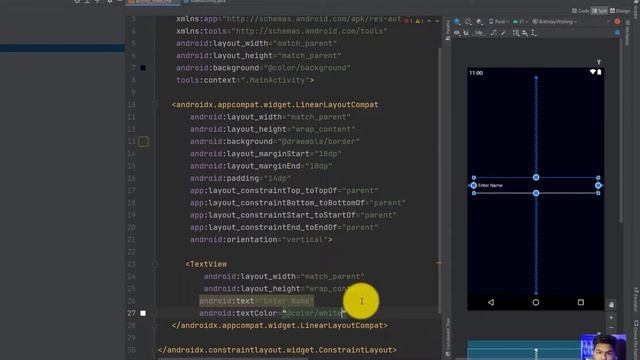Click the tools:context MainActivity line

[245, 80]
